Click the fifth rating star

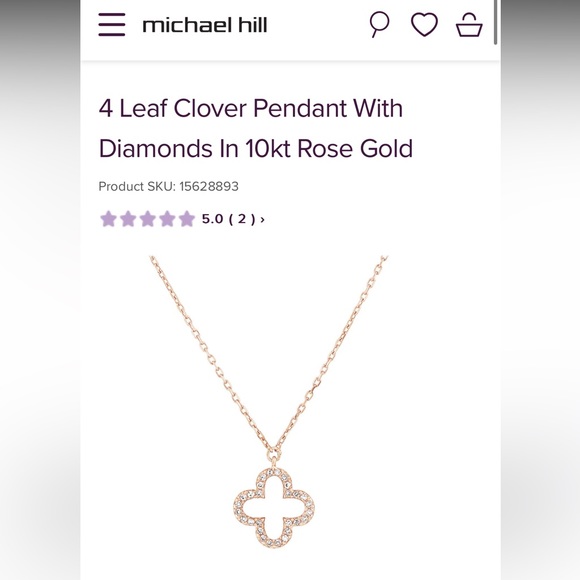(x=187, y=219)
